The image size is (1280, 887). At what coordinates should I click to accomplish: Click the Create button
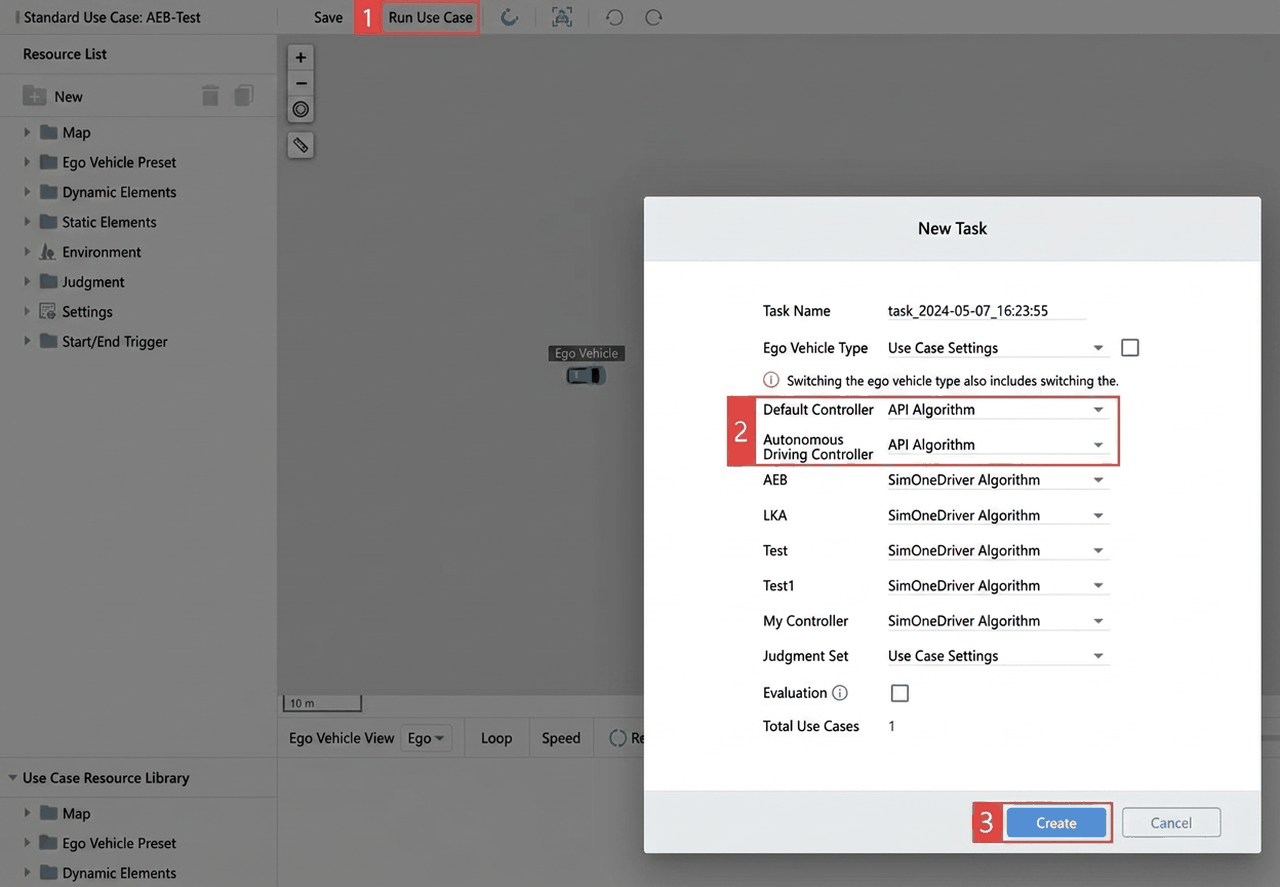(1056, 823)
